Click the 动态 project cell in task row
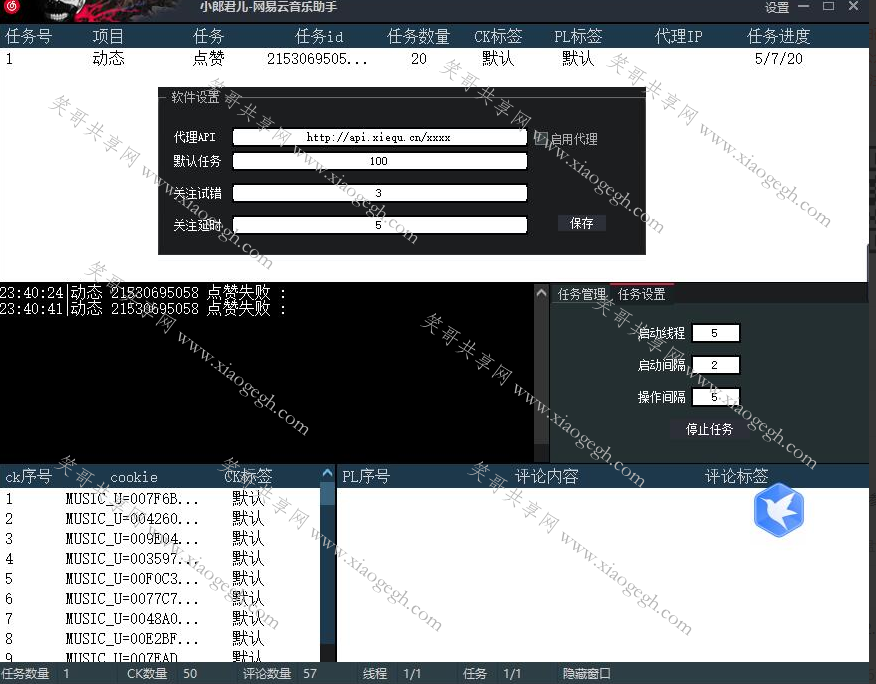The height and width of the screenshot is (684, 876). click(108, 59)
